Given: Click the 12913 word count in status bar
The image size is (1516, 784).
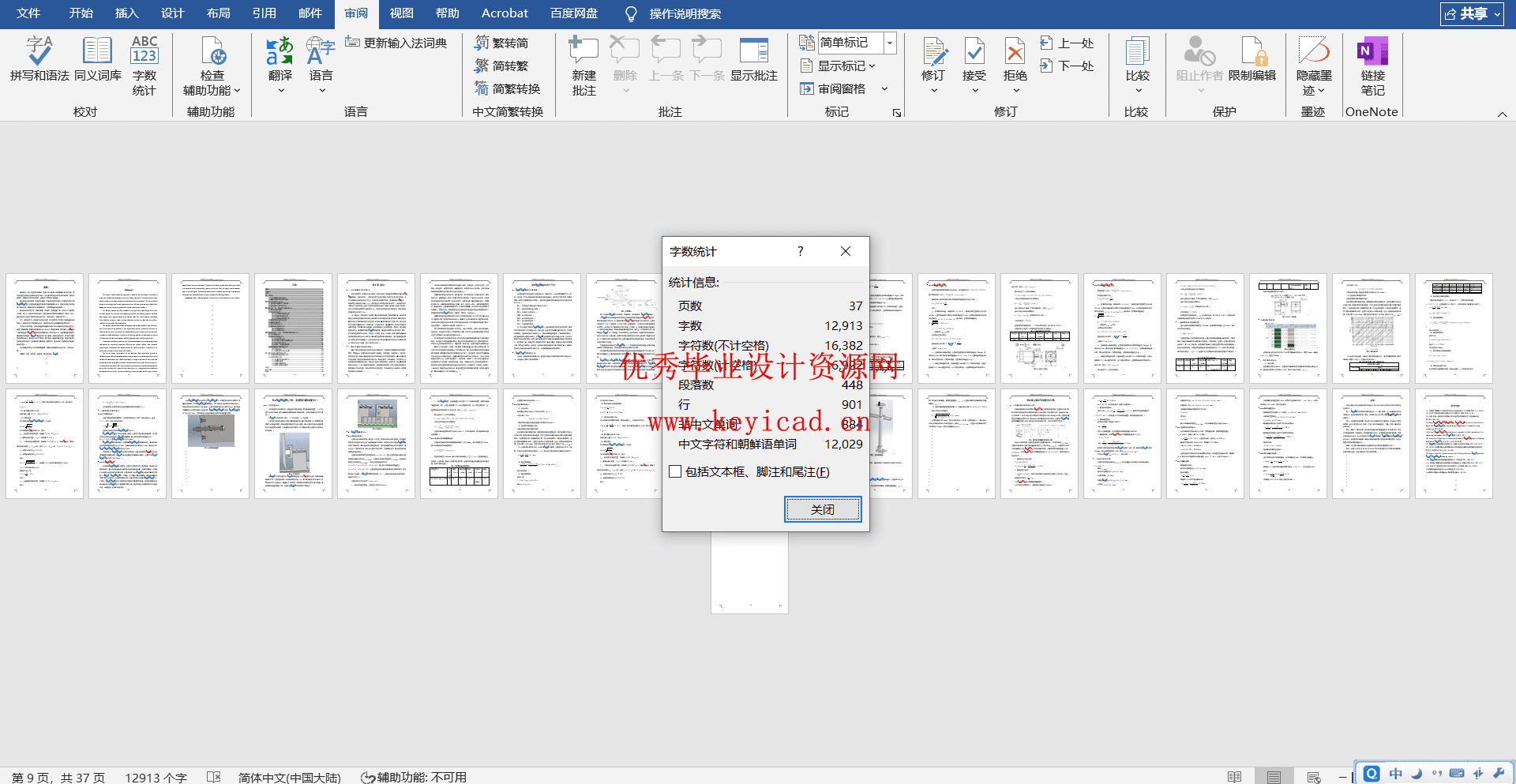Looking at the screenshot, I should click(x=156, y=778).
